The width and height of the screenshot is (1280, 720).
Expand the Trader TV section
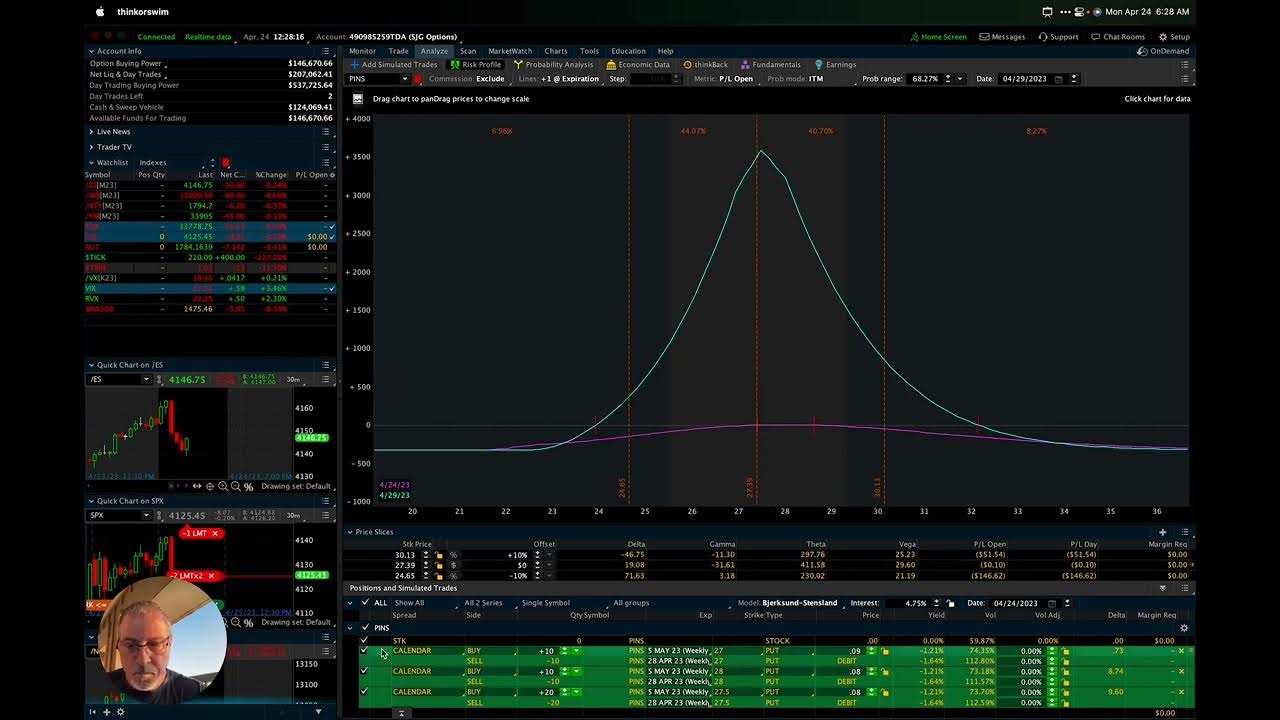[x=92, y=147]
